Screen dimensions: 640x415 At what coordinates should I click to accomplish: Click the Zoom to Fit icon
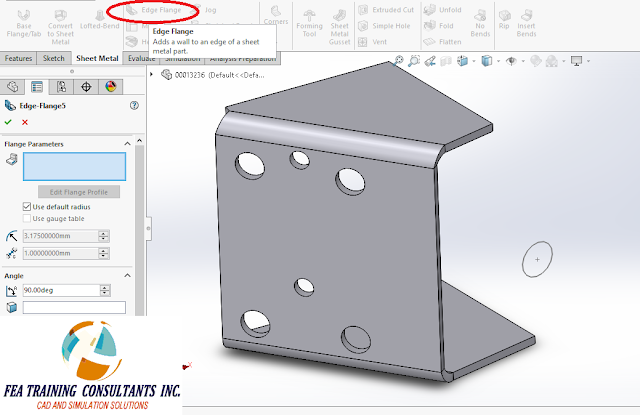pos(398,61)
